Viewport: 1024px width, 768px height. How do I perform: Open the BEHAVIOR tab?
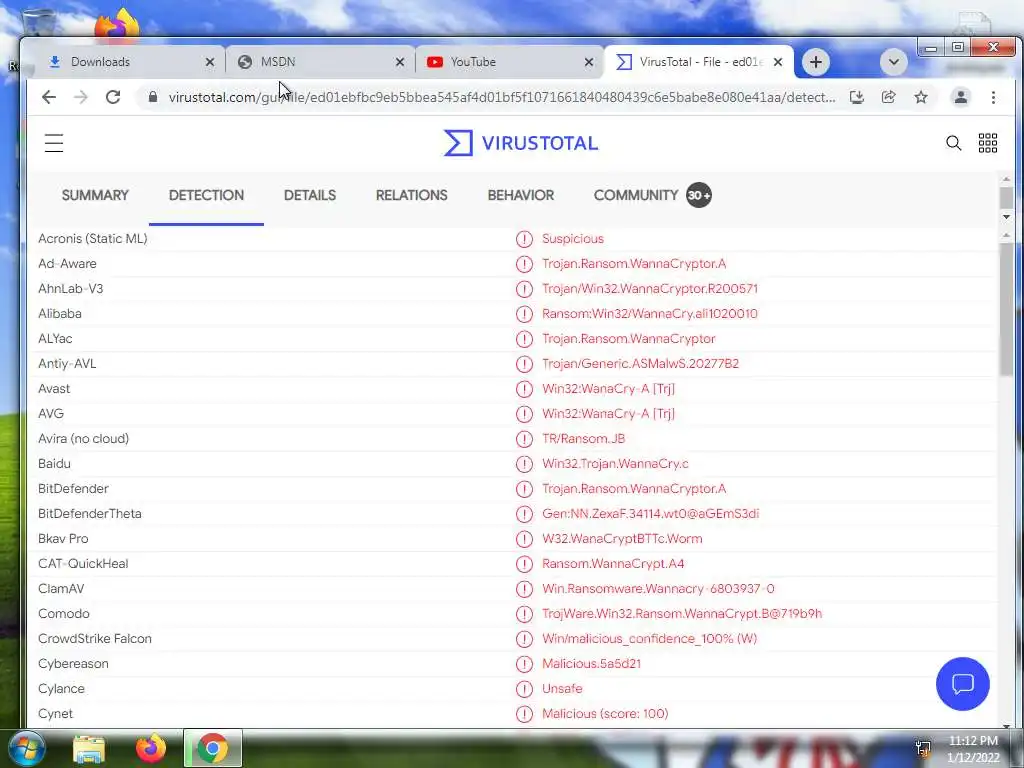click(x=520, y=195)
